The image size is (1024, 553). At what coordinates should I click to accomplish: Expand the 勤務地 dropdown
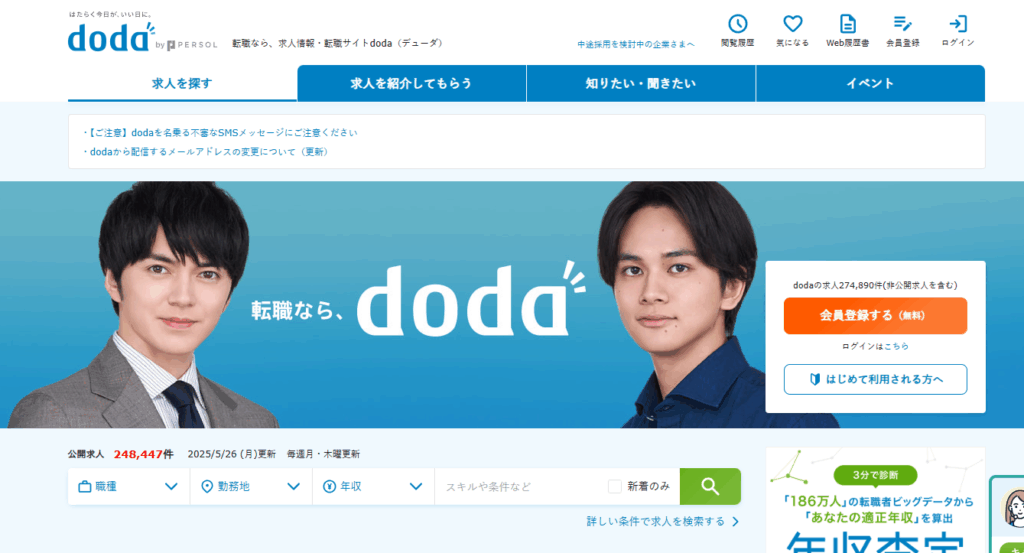(x=251, y=486)
